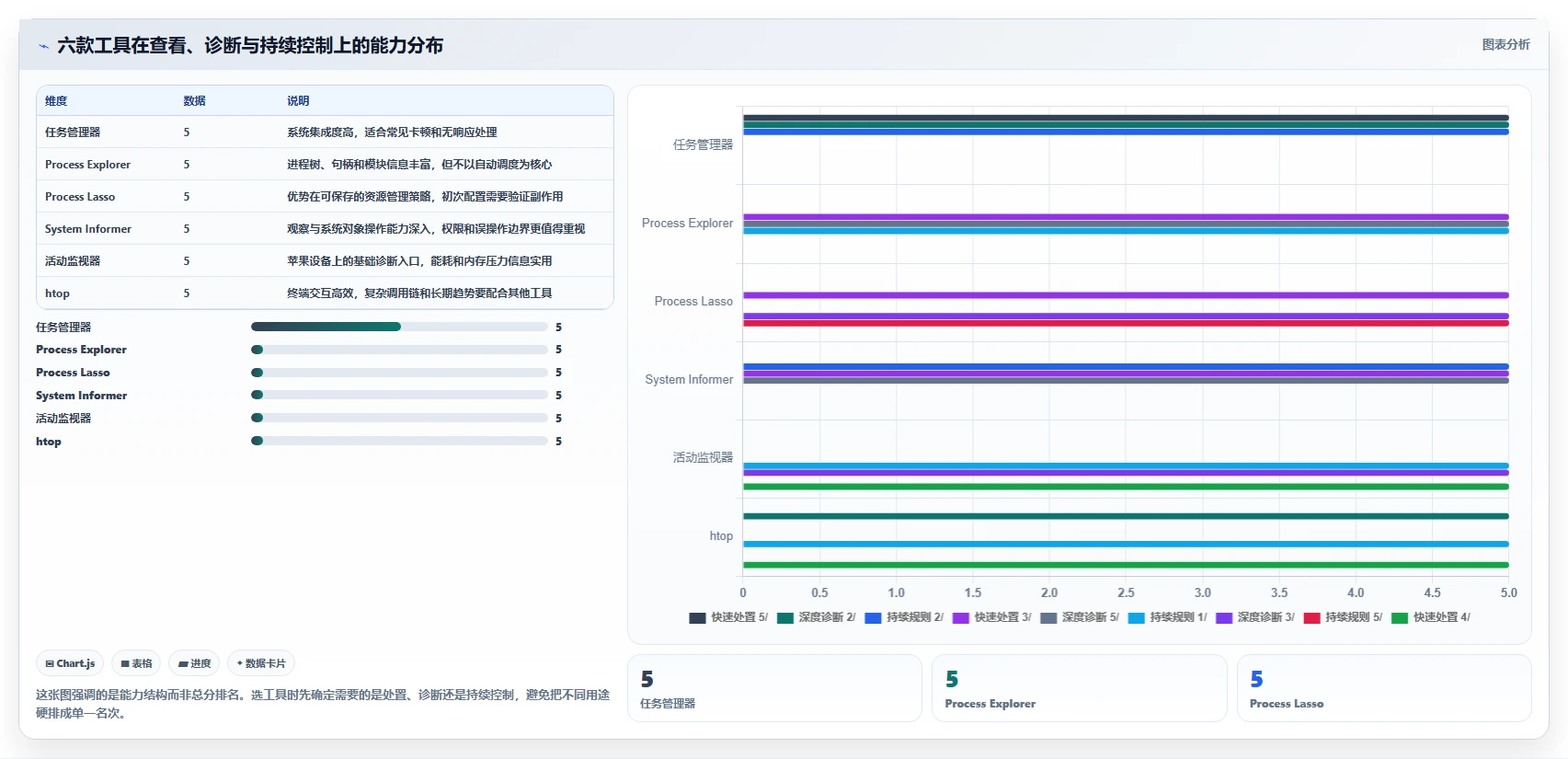Click the 表格 chip
This screenshot has height=759, width=1568.
[x=136, y=663]
